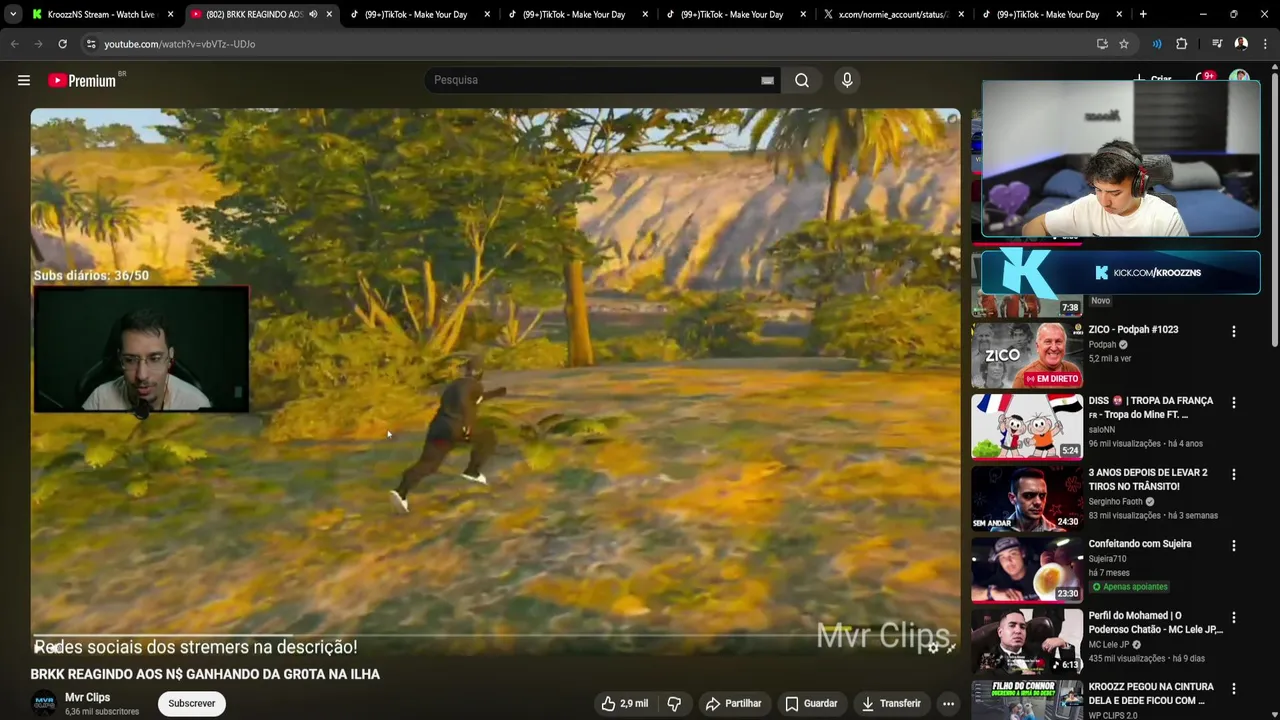This screenshot has width=1280, height=720.
Task: Open the Perfil do Mohamed 6:13 thumbnail
Action: tap(1027, 641)
